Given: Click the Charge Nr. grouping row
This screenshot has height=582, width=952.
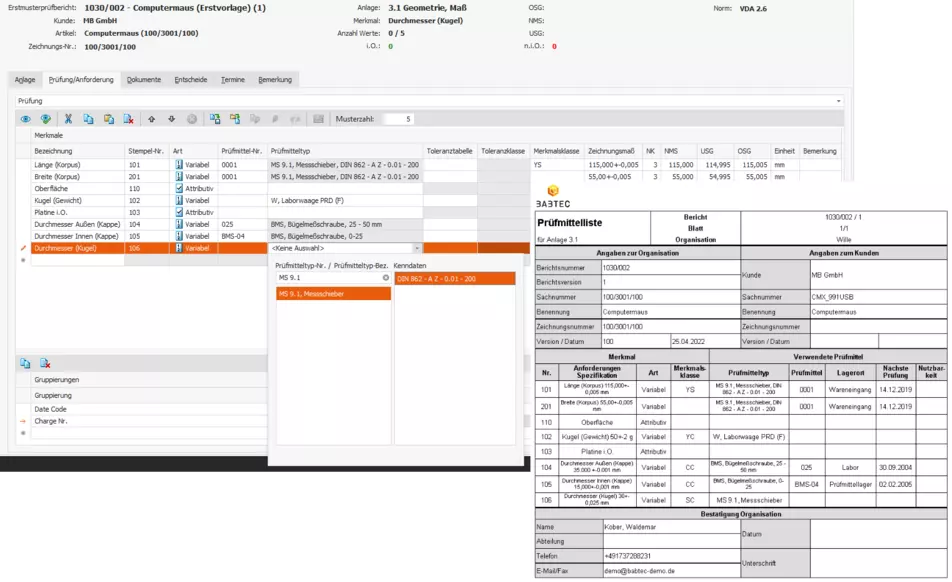Looking at the screenshot, I should coord(149,421).
